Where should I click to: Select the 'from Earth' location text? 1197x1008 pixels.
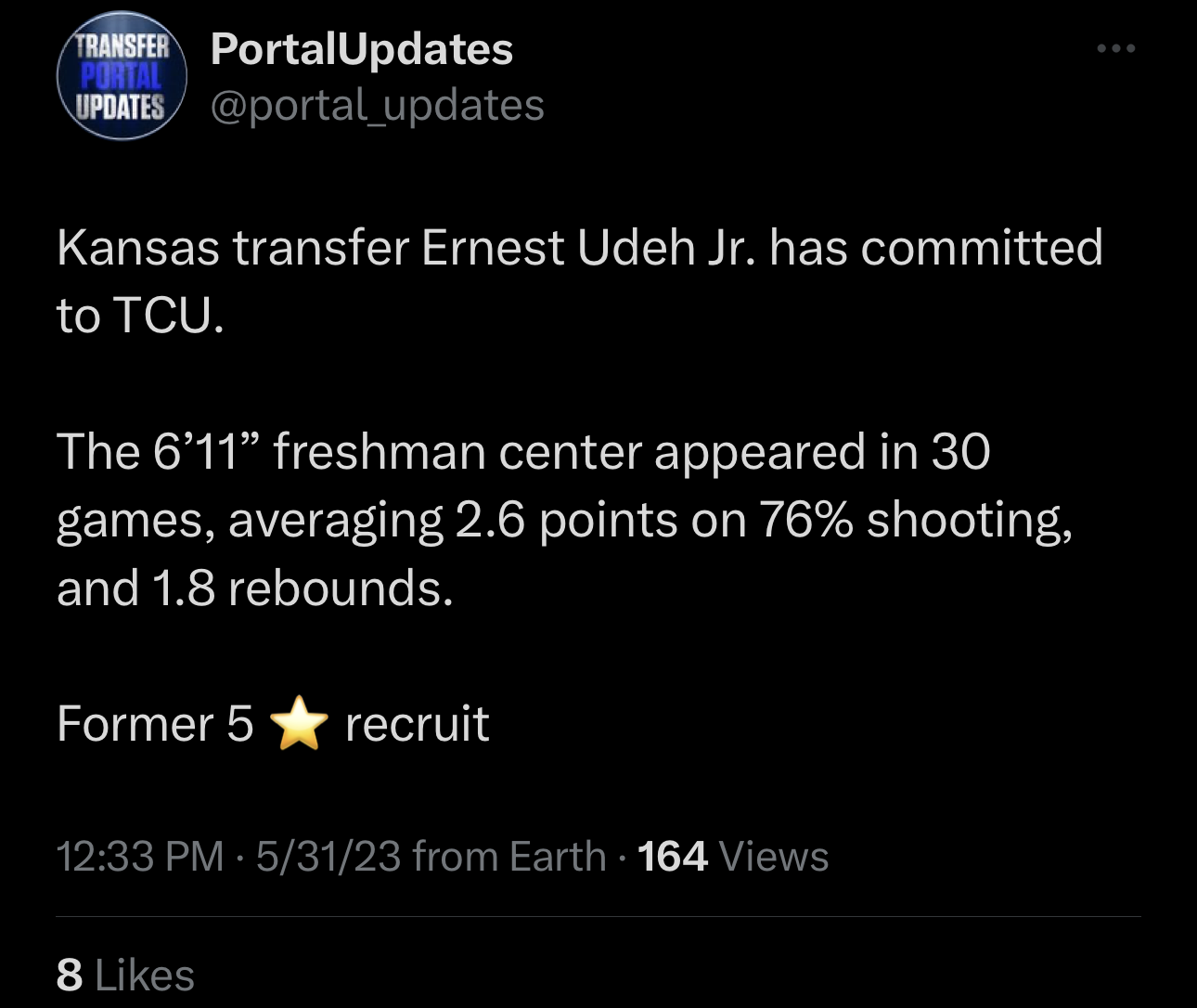(508, 857)
